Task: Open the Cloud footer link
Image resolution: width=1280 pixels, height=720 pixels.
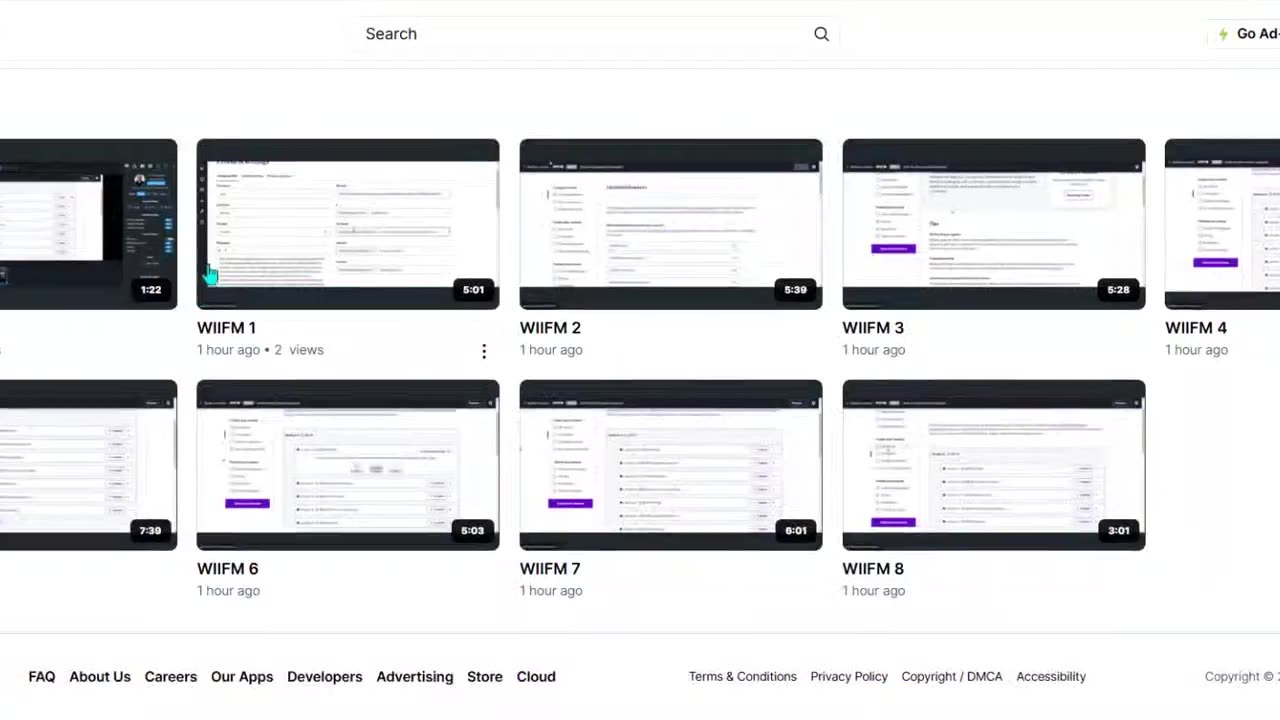Action: tap(536, 677)
